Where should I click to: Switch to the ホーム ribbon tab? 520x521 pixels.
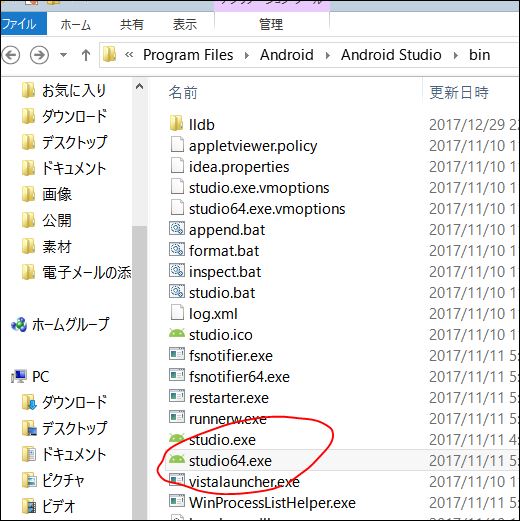click(x=76, y=25)
